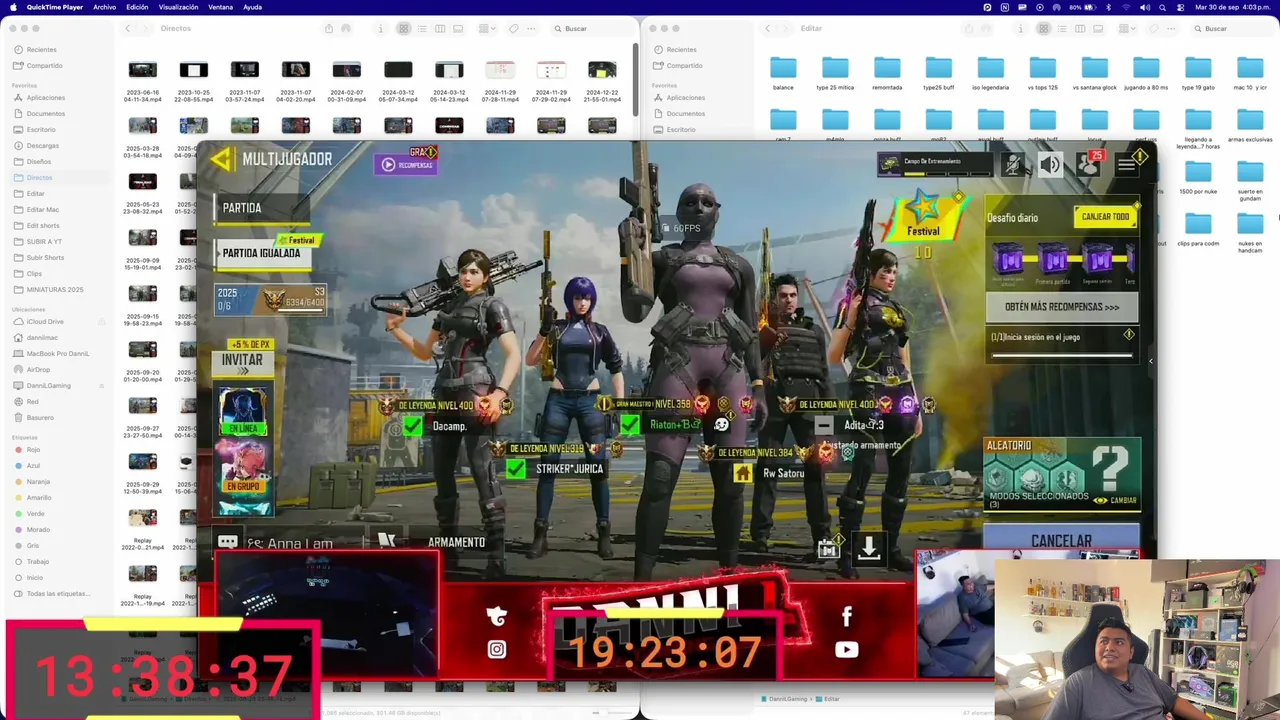Click the Canjear Todo button
The image size is (1280, 720).
coord(1105,217)
